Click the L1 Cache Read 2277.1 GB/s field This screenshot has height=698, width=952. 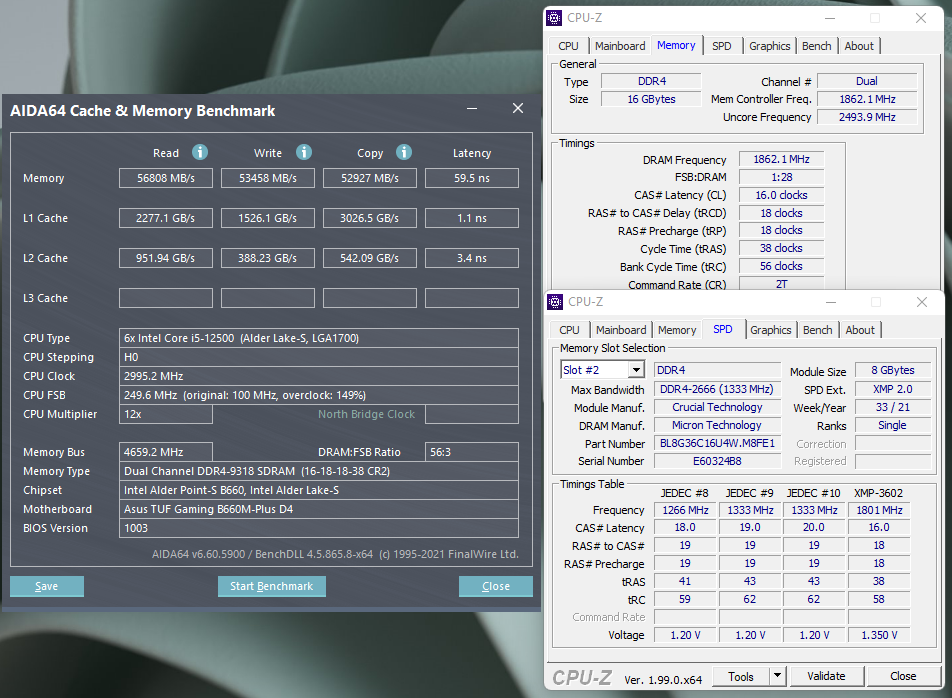click(x=166, y=219)
